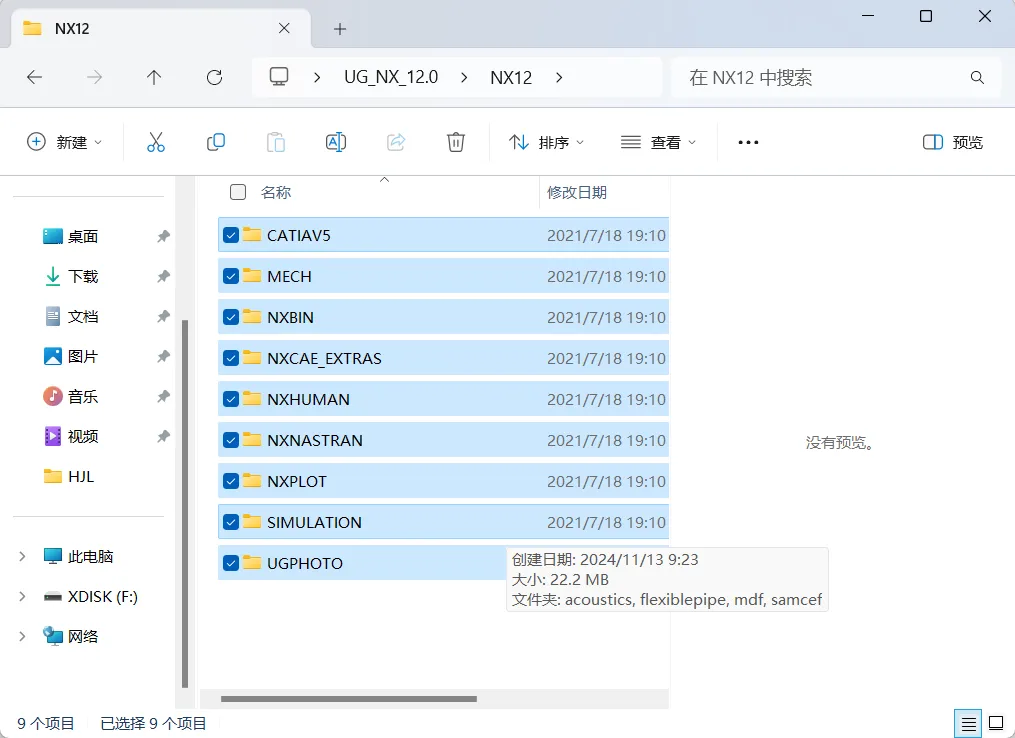Open the 查看 (View) dropdown
The height and width of the screenshot is (738, 1015).
tap(658, 142)
